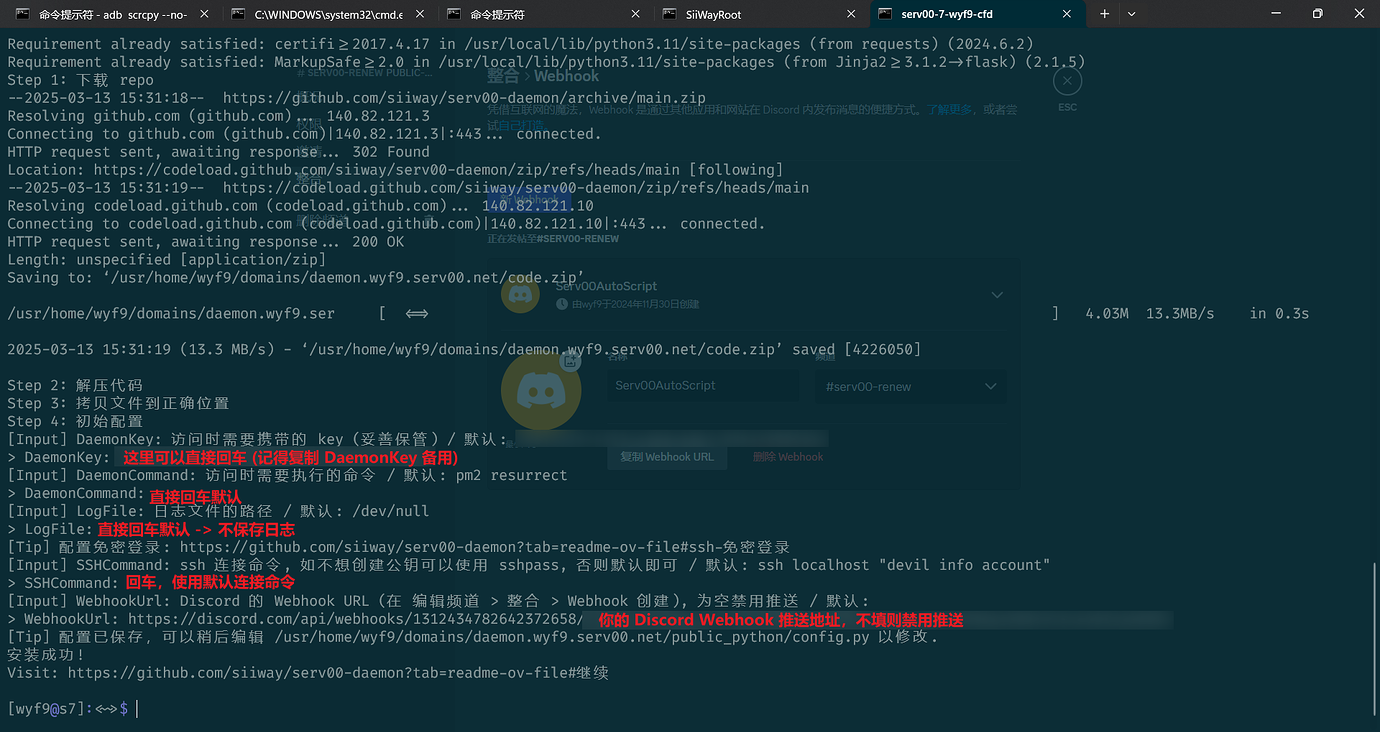Viewport: 1380px width, 732px height.
Task: Click the serv00-daemon/archive/main.zip URL
Action: tap(465, 98)
